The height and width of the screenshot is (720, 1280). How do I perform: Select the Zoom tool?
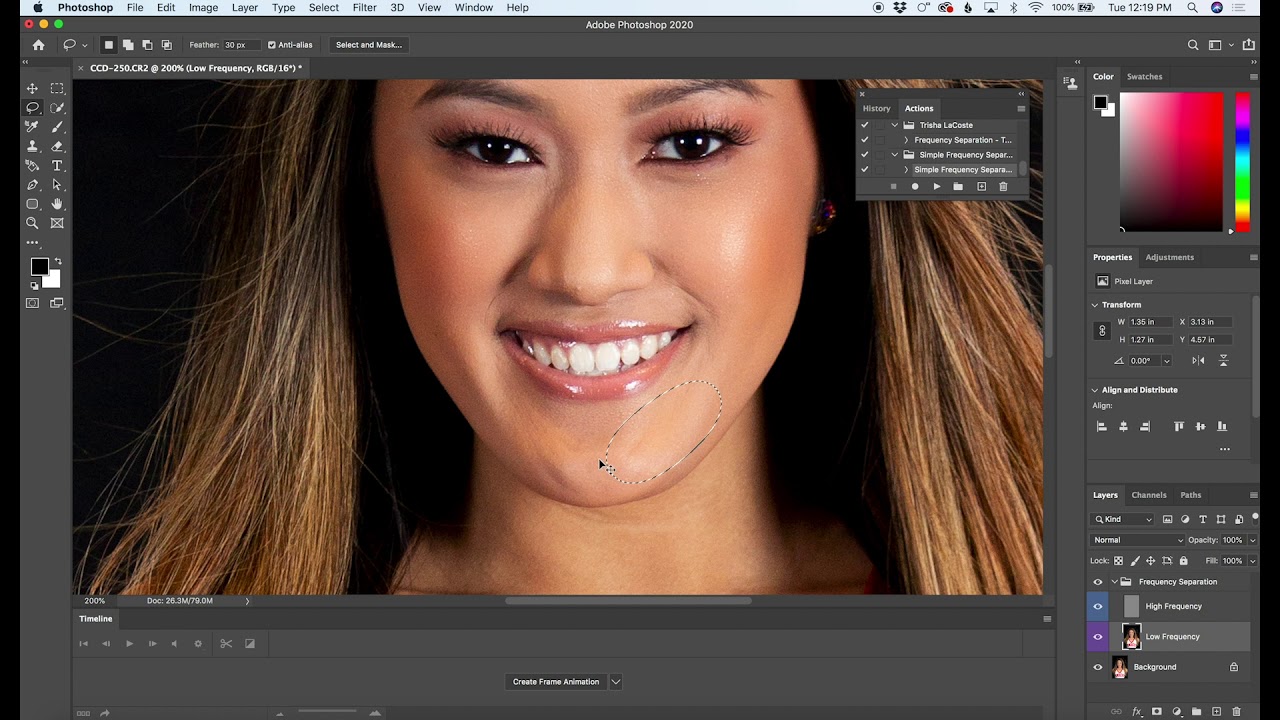(32, 223)
